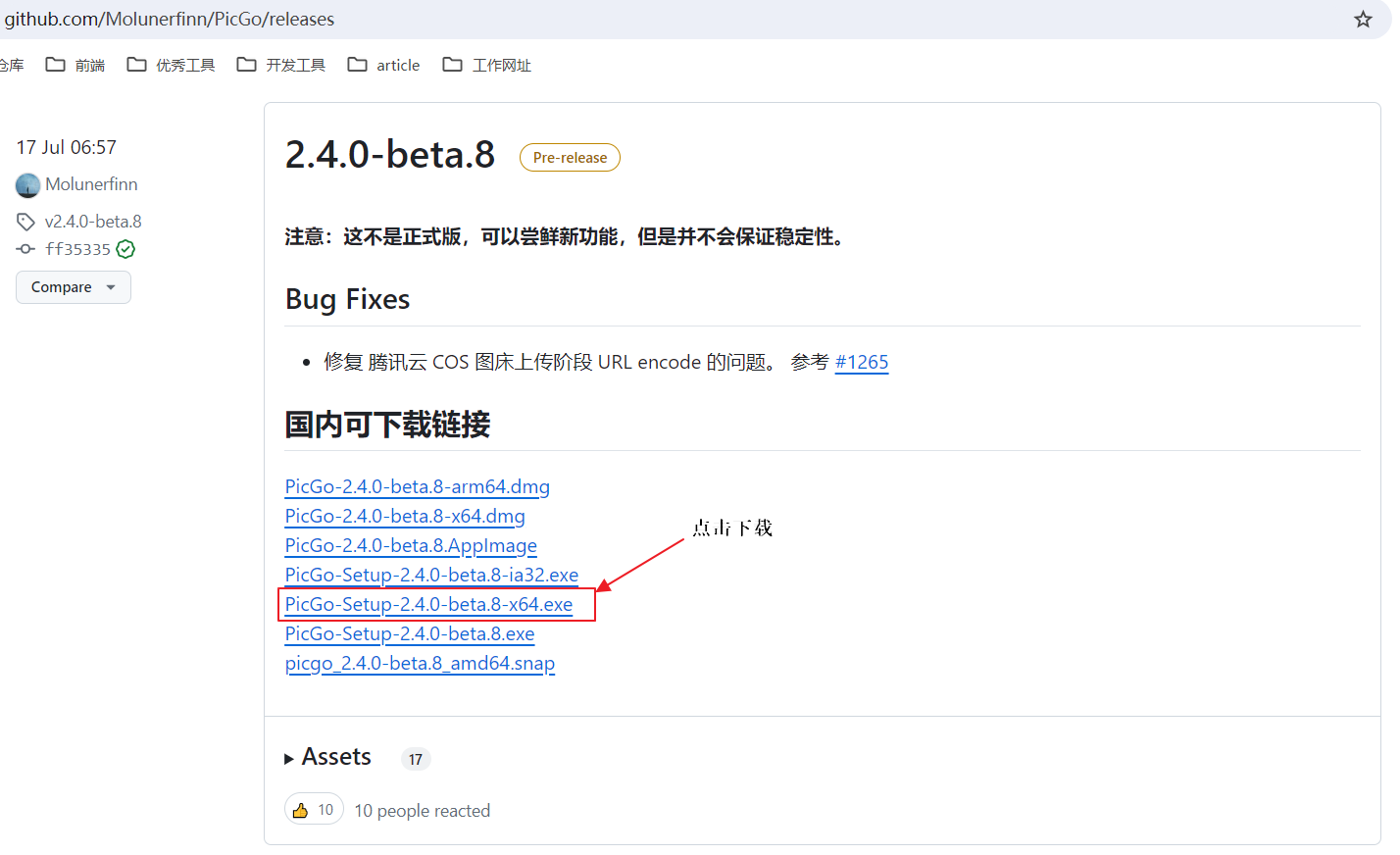Click the green verified commit checkmark icon

pos(125,249)
